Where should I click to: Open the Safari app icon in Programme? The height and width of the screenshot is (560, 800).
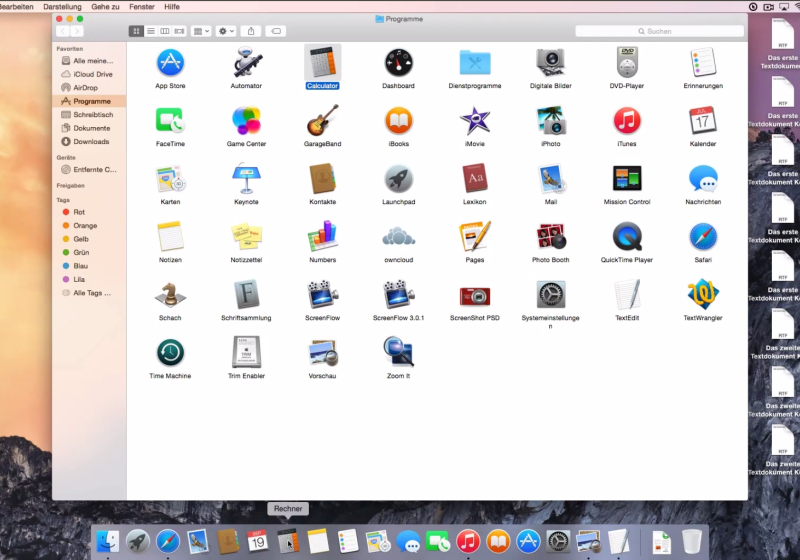point(703,237)
